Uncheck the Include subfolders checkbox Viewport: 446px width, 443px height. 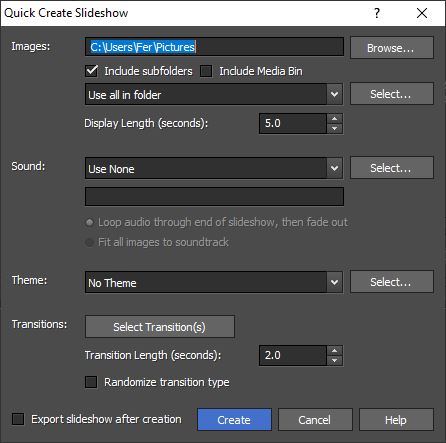tap(91, 71)
